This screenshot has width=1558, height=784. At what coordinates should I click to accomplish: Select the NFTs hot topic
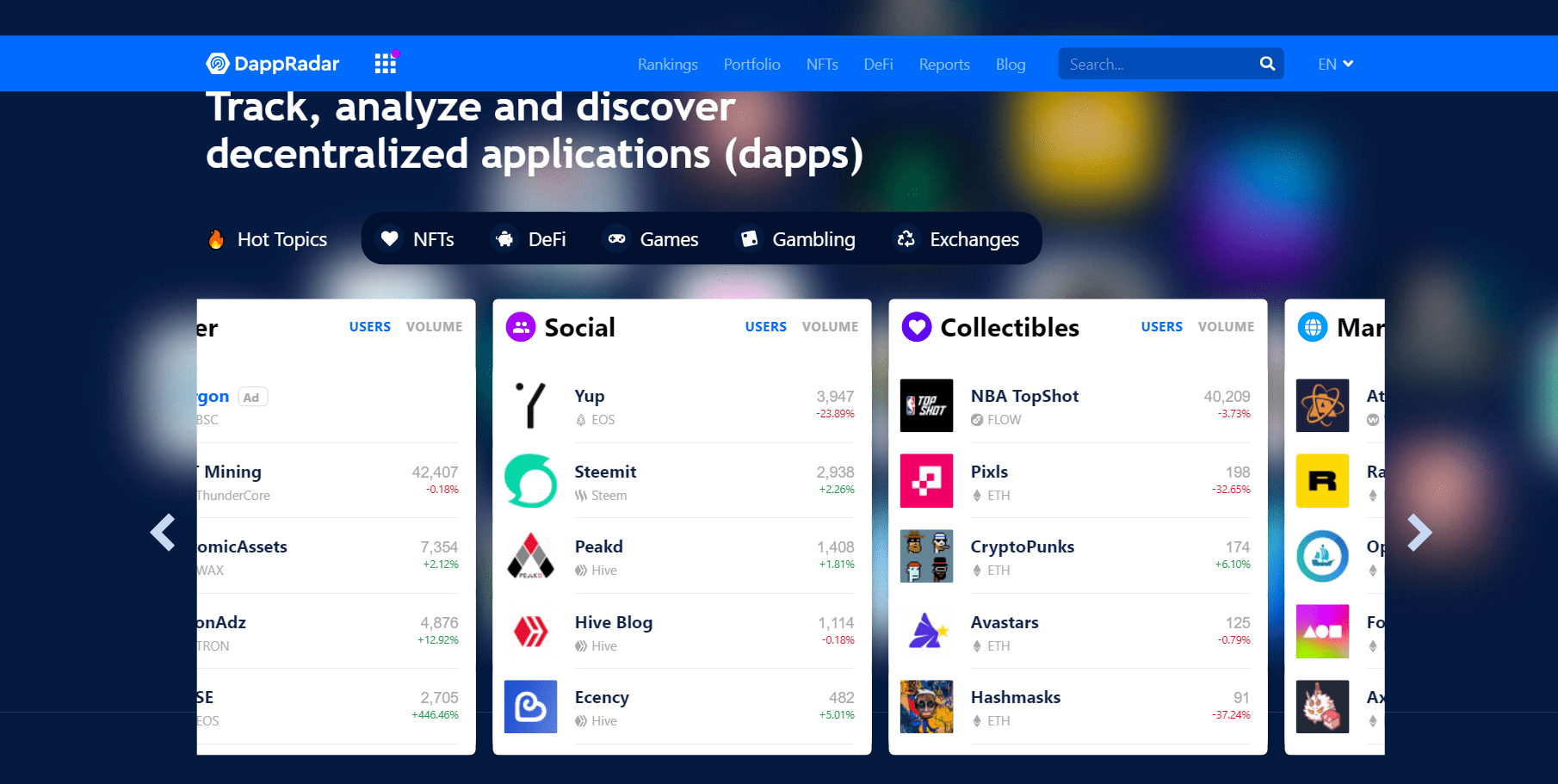(417, 238)
